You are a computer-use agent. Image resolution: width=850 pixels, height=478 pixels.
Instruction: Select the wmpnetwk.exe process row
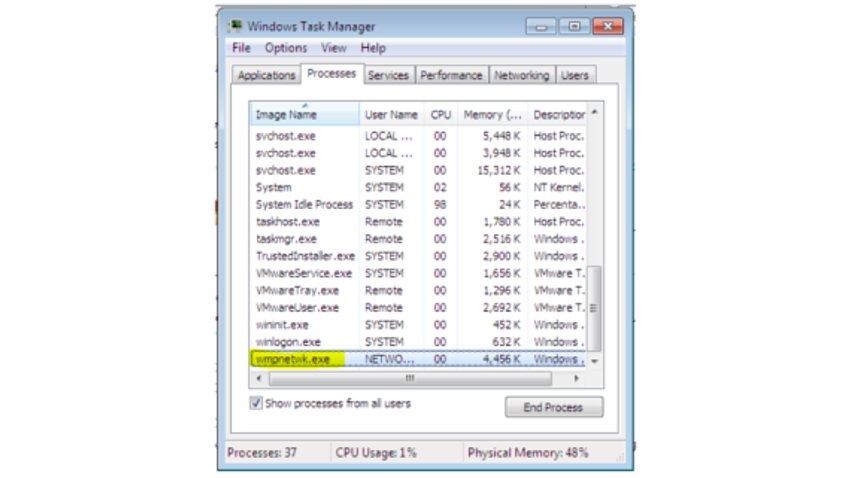pos(293,359)
